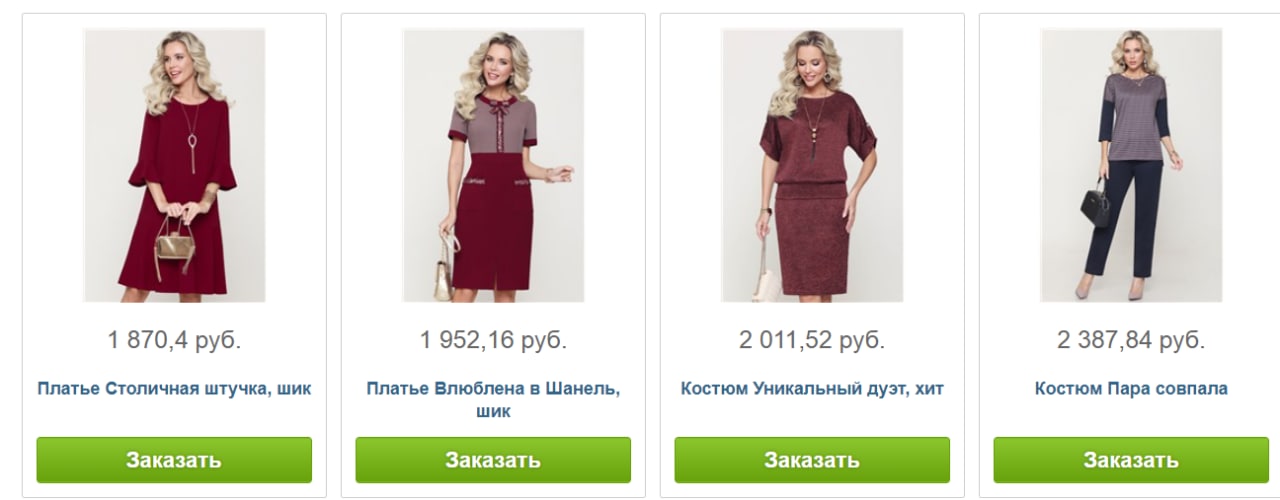
Task: Click the 2 011,52 руб. price
Action: [812, 340]
